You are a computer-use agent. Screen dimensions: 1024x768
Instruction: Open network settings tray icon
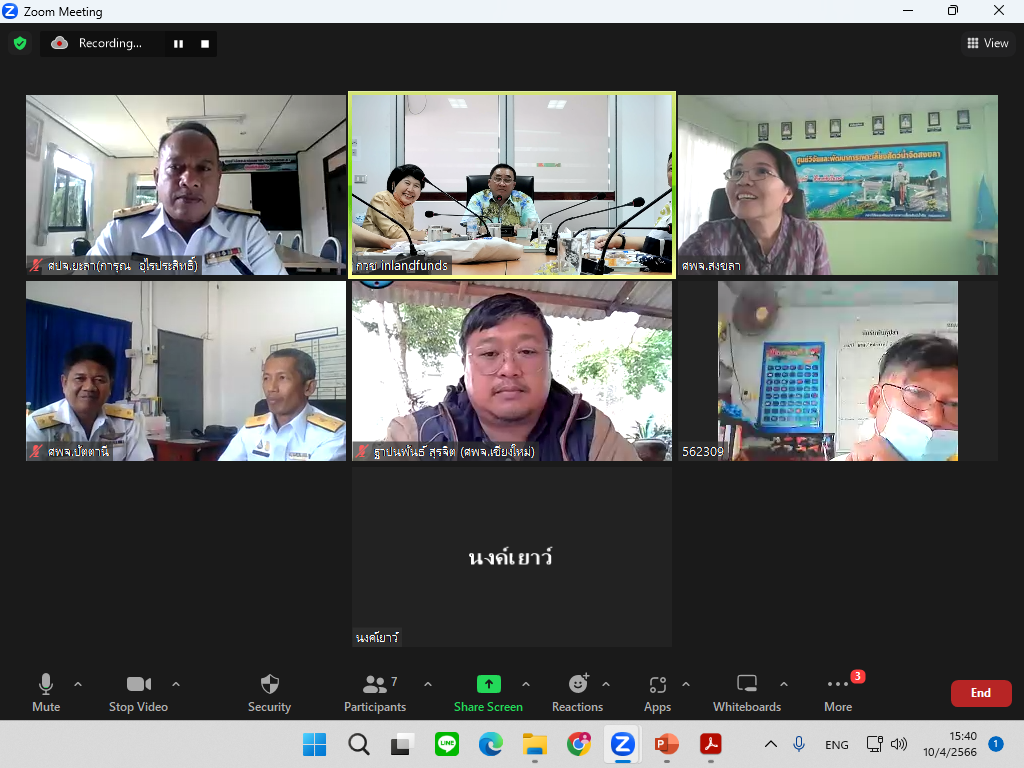click(x=874, y=744)
